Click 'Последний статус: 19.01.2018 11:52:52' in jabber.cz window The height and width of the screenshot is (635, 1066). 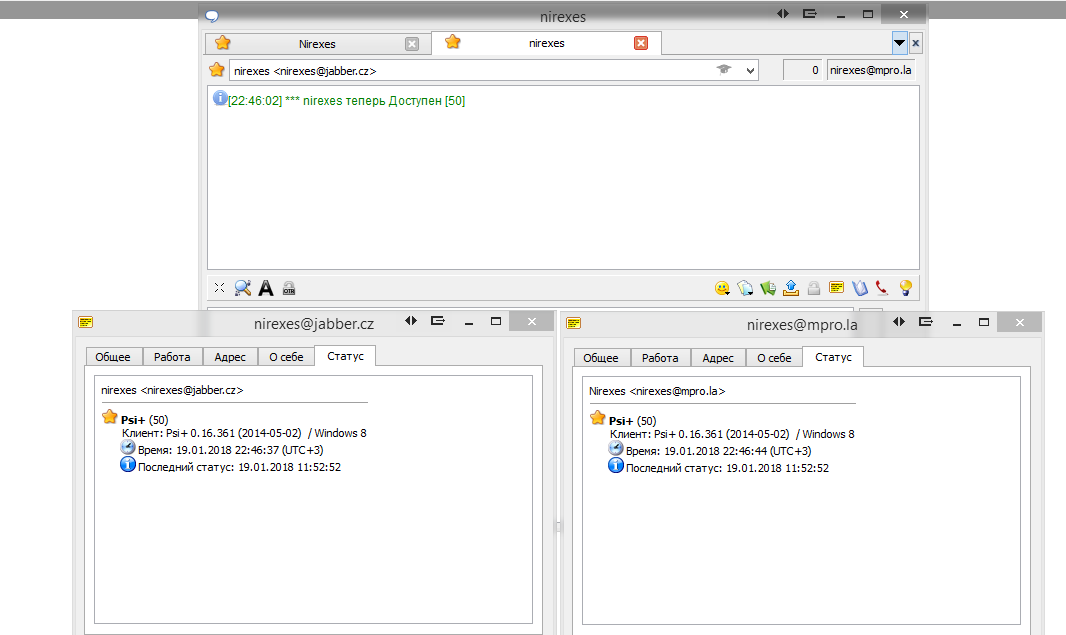coord(239,467)
